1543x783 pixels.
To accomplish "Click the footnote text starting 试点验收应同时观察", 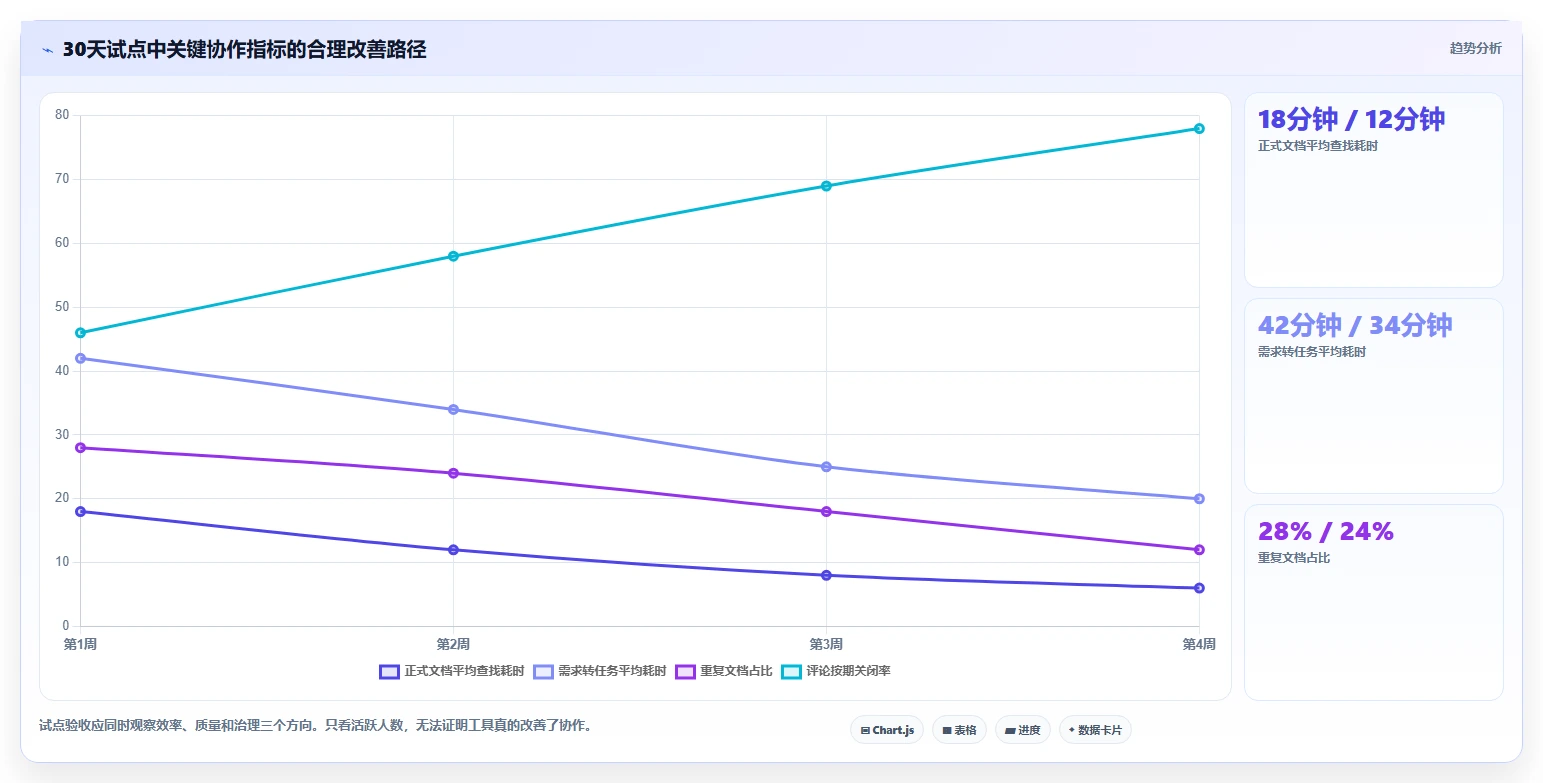I will pos(315,726).
